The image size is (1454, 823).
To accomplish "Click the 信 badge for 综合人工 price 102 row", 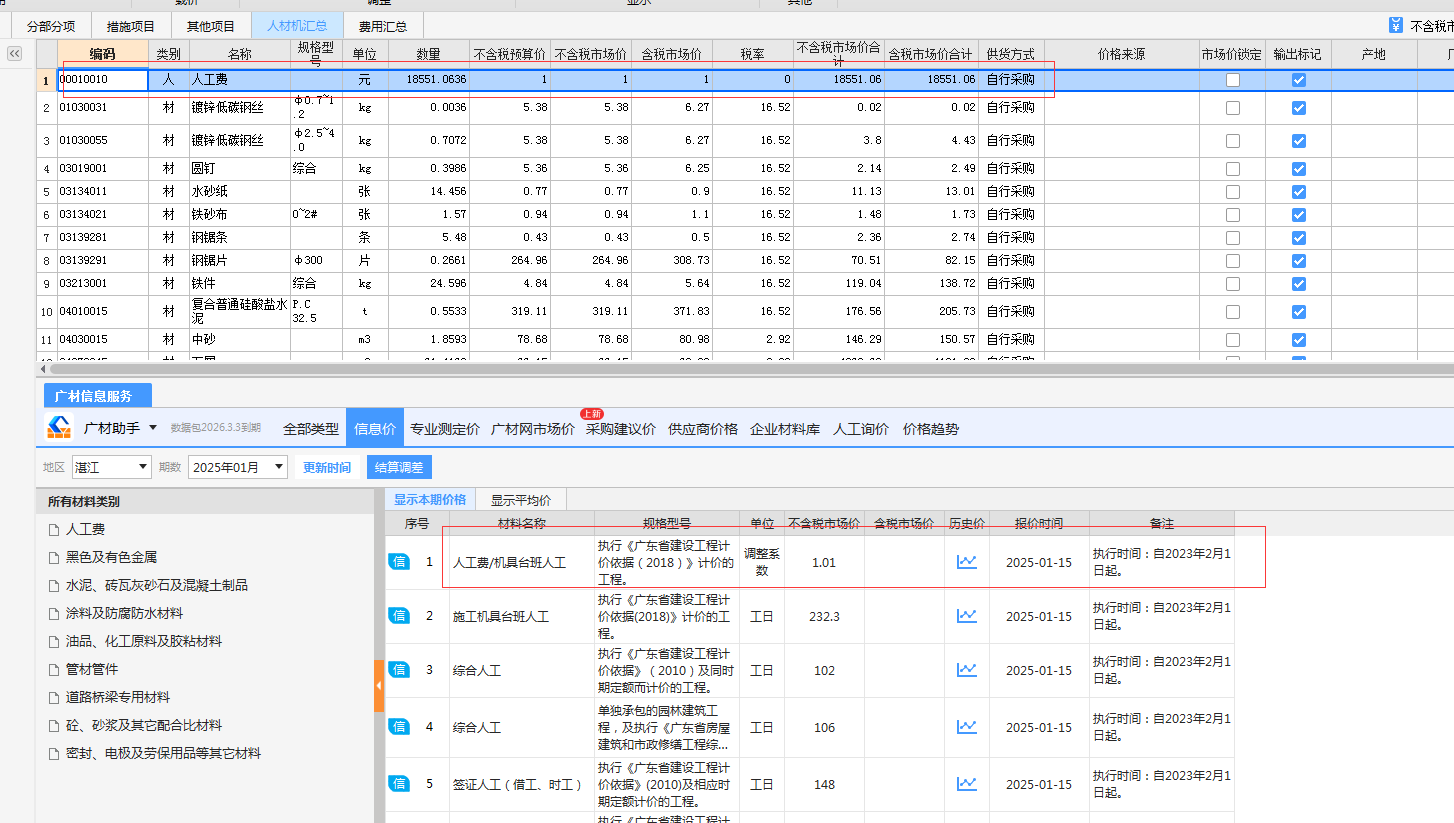I will [399, 670].
